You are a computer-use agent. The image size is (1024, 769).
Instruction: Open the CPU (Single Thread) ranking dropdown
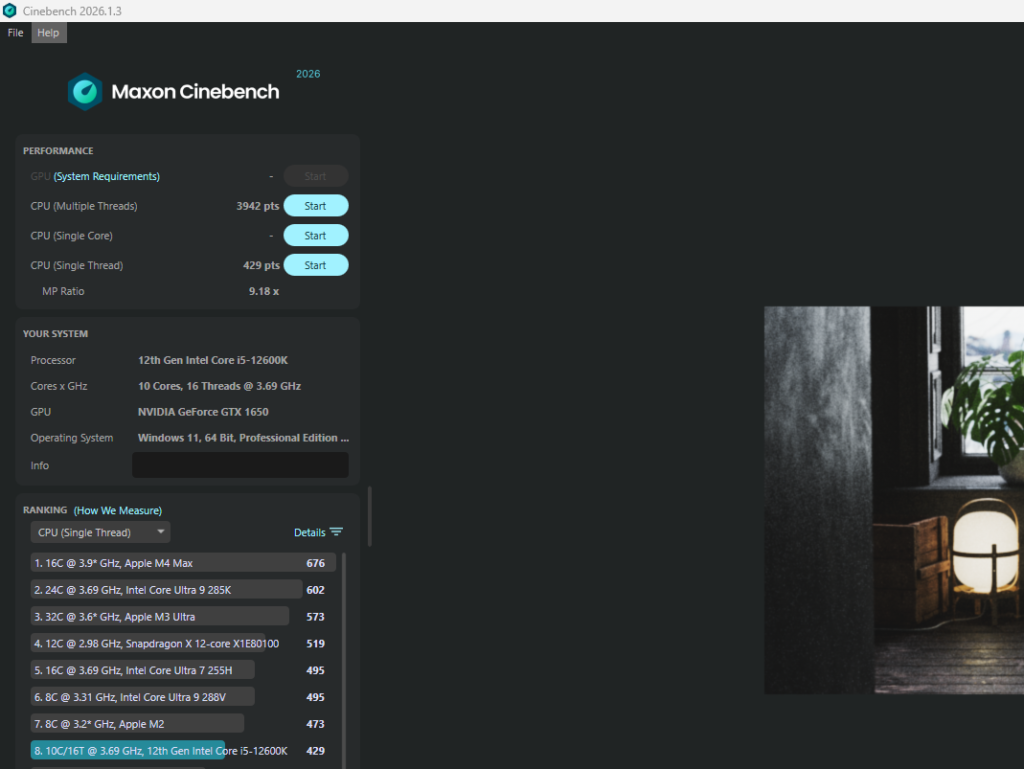[100, 532]
